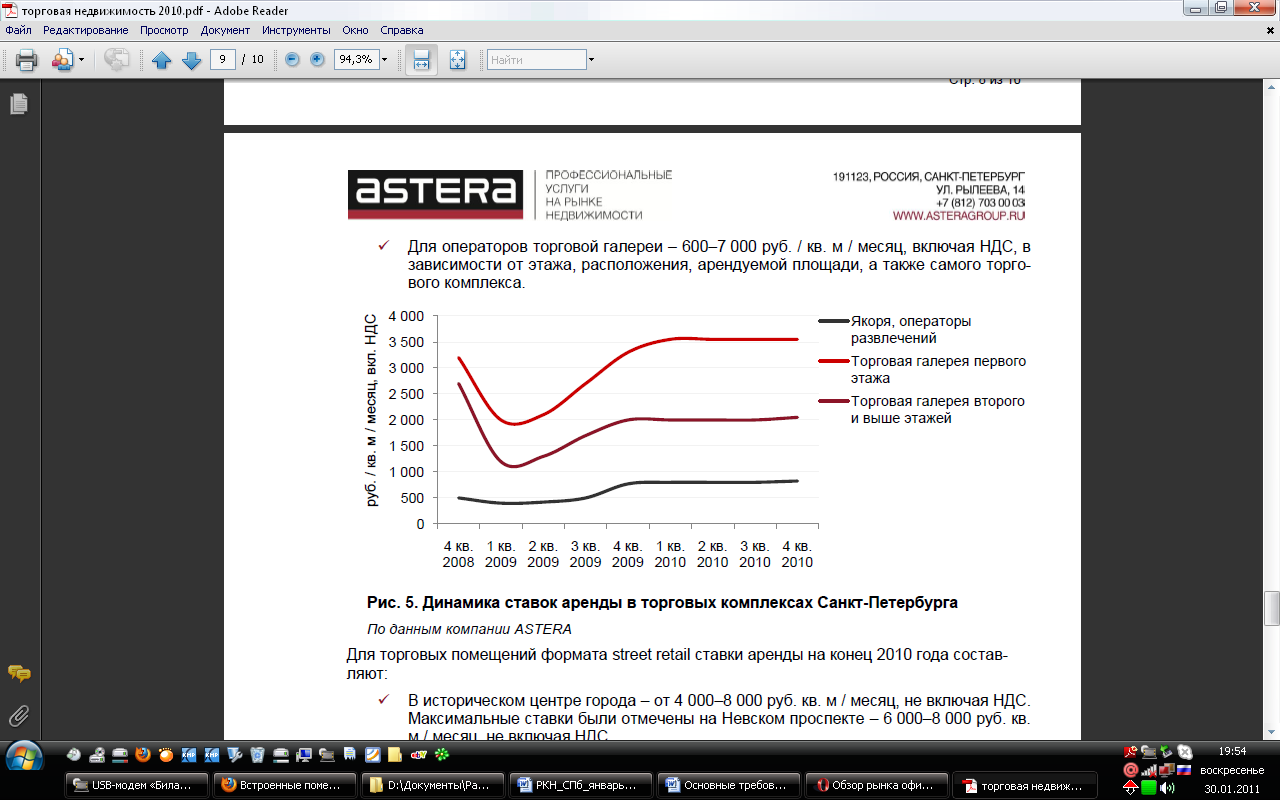Open the Справка menu
1280x800 pixels.
pyautogui.click(x=402, y=30)
